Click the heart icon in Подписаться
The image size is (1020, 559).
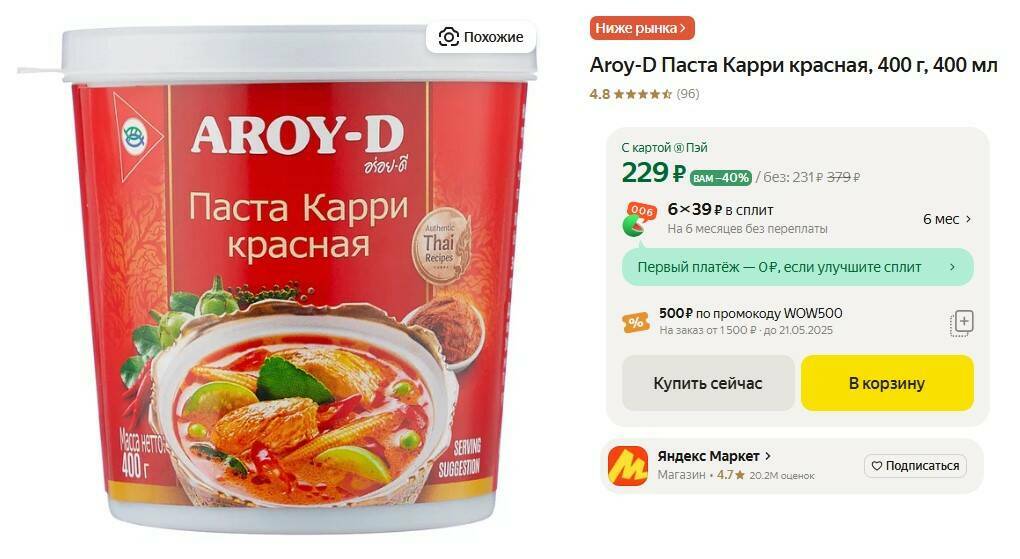[x=877, y=466]
